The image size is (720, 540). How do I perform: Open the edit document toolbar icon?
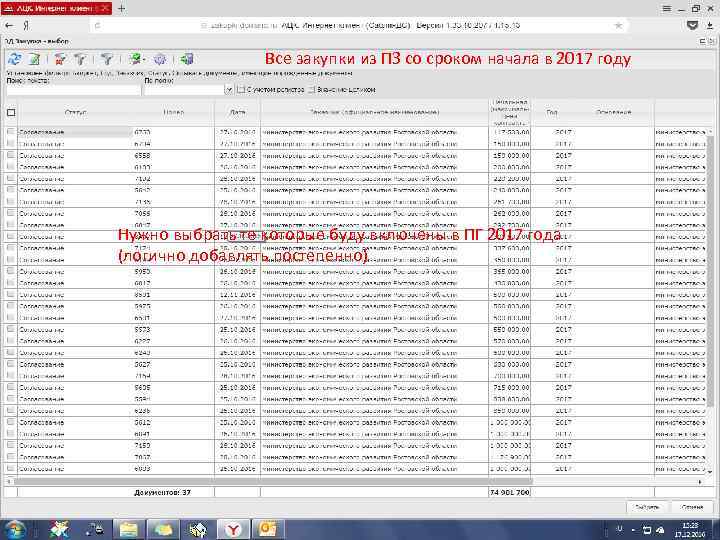pyautogui.click(x=34, y=59)
